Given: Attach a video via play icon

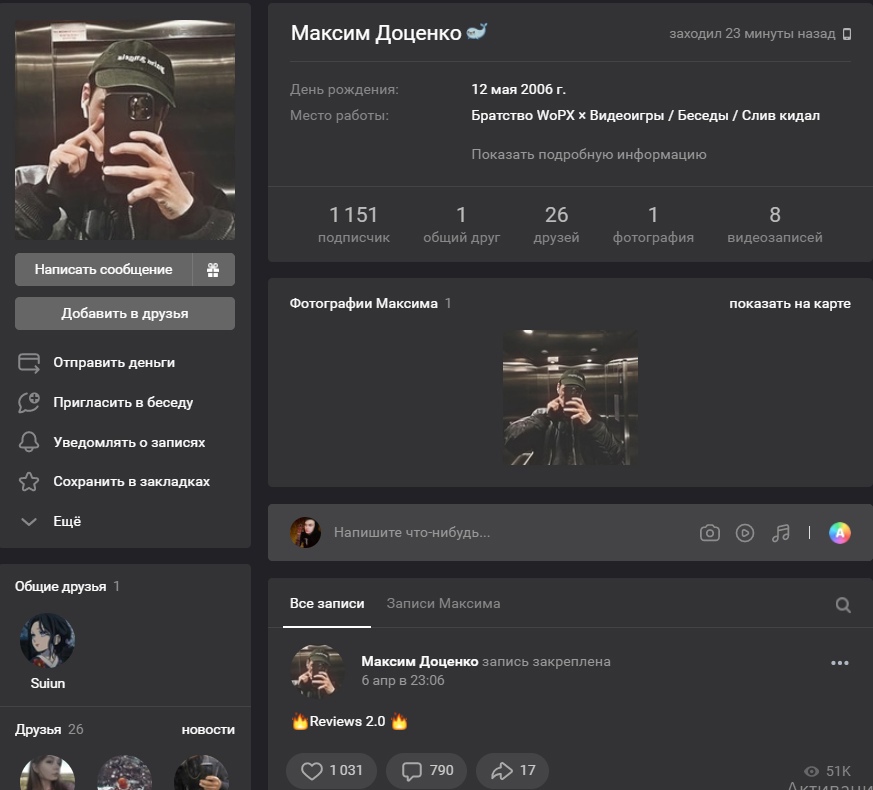Looking at the screenshot, I should [745, 533].
